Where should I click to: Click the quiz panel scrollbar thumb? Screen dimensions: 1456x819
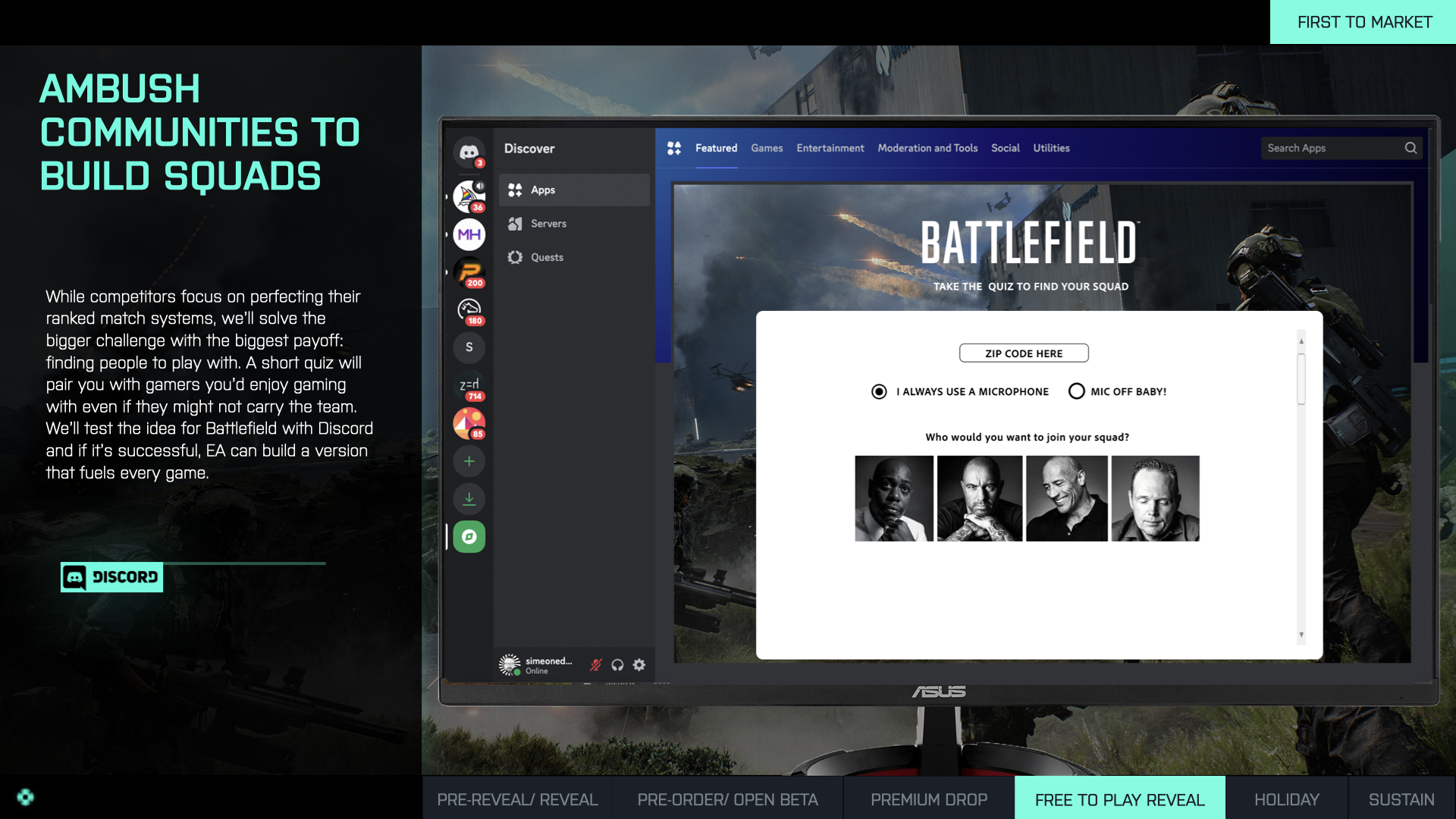[1301, 379]
